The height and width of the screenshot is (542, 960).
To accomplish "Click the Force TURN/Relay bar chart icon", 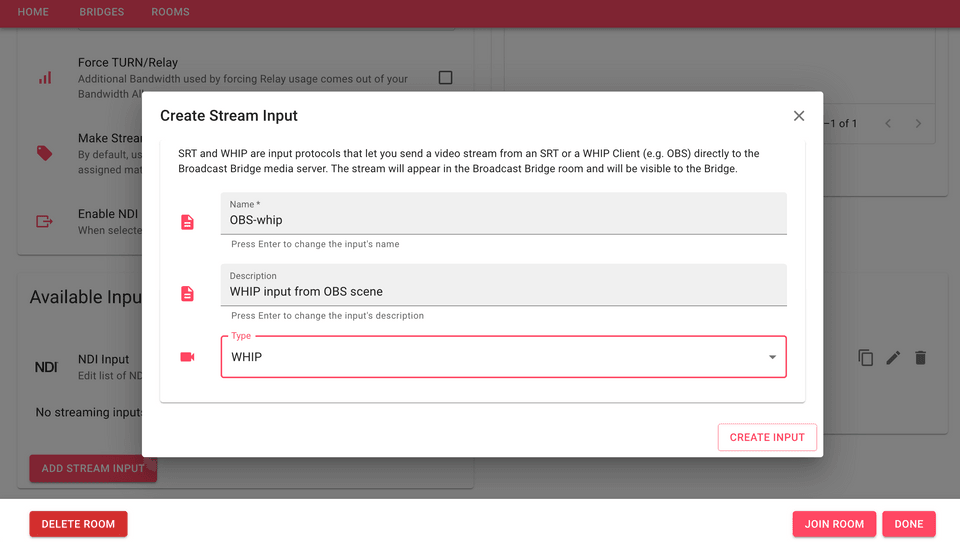I will pos(45,78).
